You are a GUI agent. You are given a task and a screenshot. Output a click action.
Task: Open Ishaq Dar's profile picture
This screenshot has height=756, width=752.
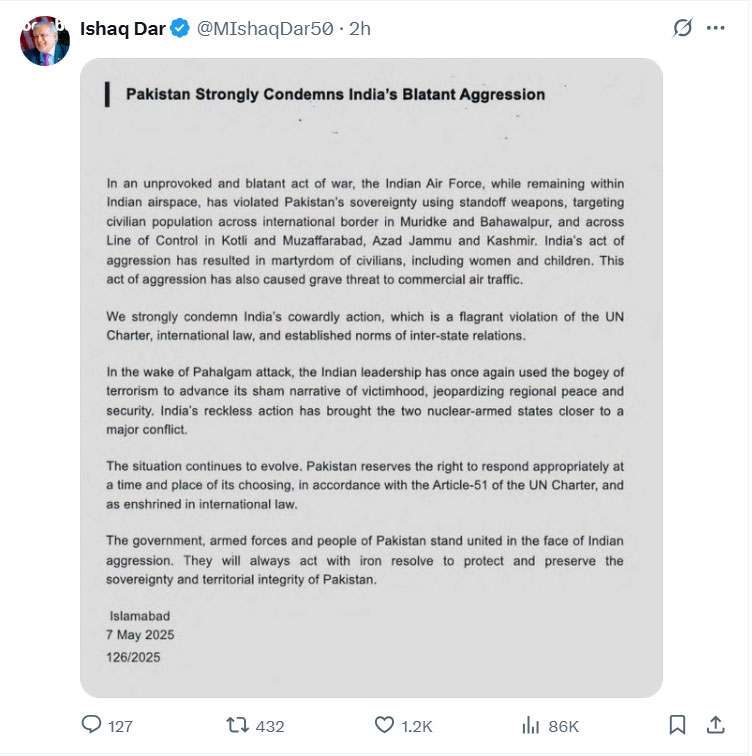(45, 40)
